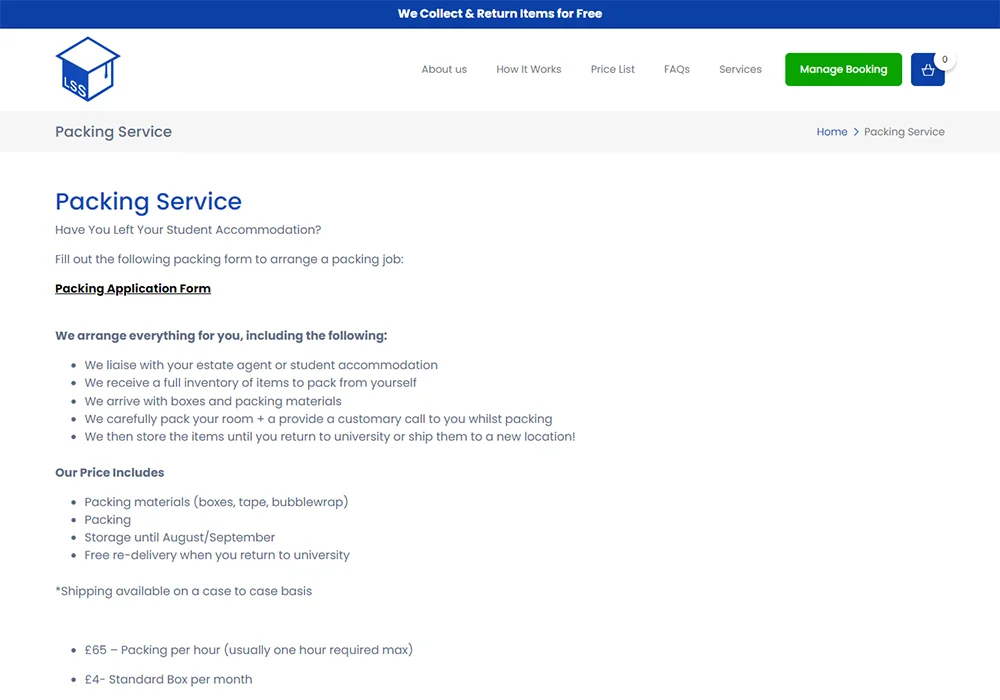Click the '*Shipping available' note text
This screenshot has height=700, width=1000.
coord(183,591)
